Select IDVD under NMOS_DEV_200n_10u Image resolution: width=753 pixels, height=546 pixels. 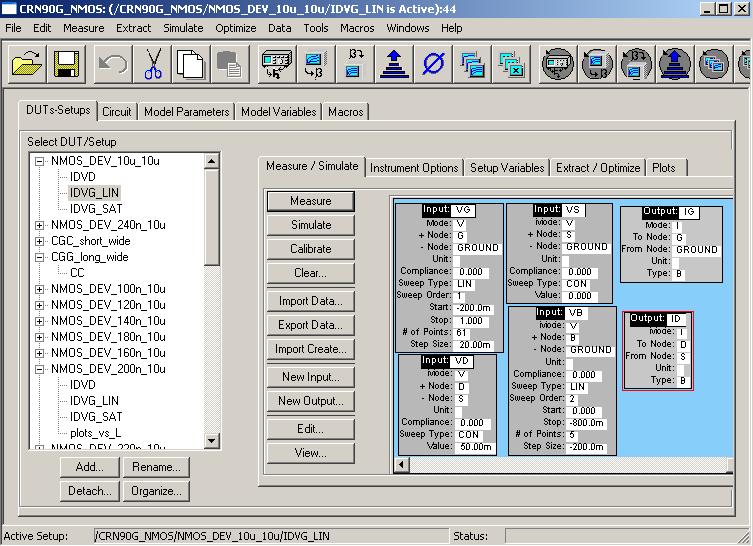pos(83,385)
